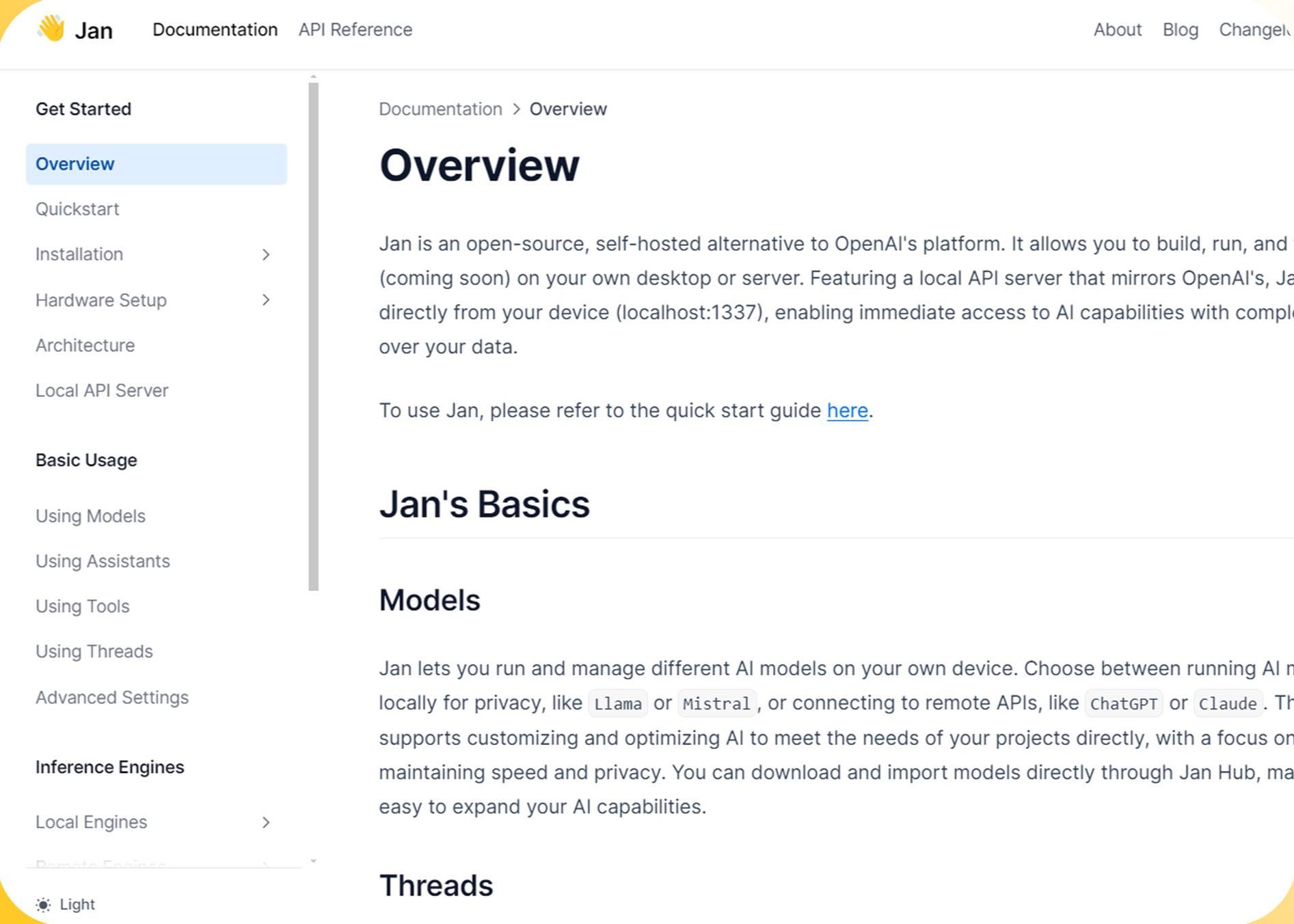The height and width of the screenshot is (924, 1294).
Task: Expand the Local Engines chevron
Action: (x=266, y=822)
